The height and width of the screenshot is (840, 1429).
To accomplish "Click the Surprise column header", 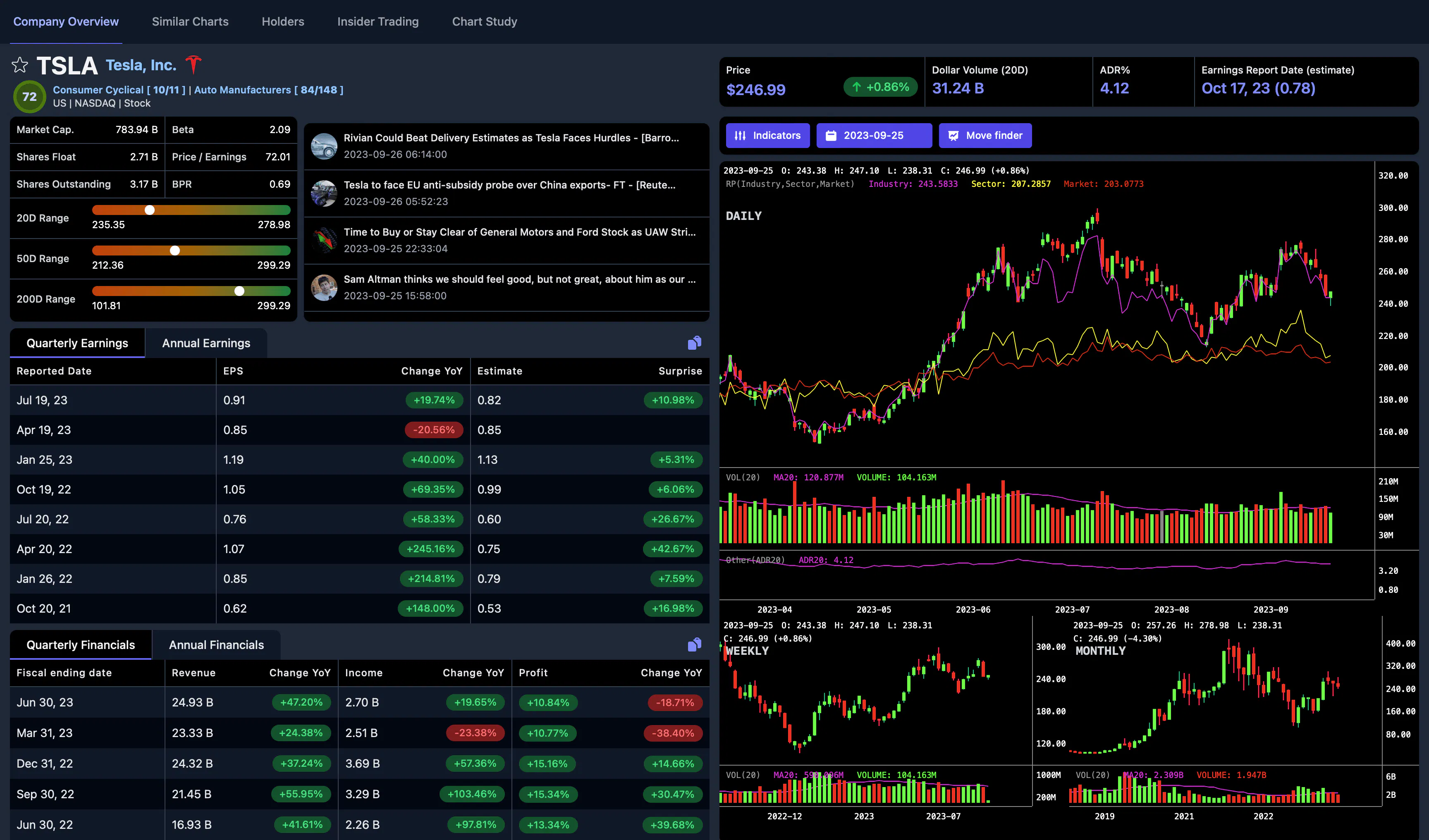I will coord(680,371).
